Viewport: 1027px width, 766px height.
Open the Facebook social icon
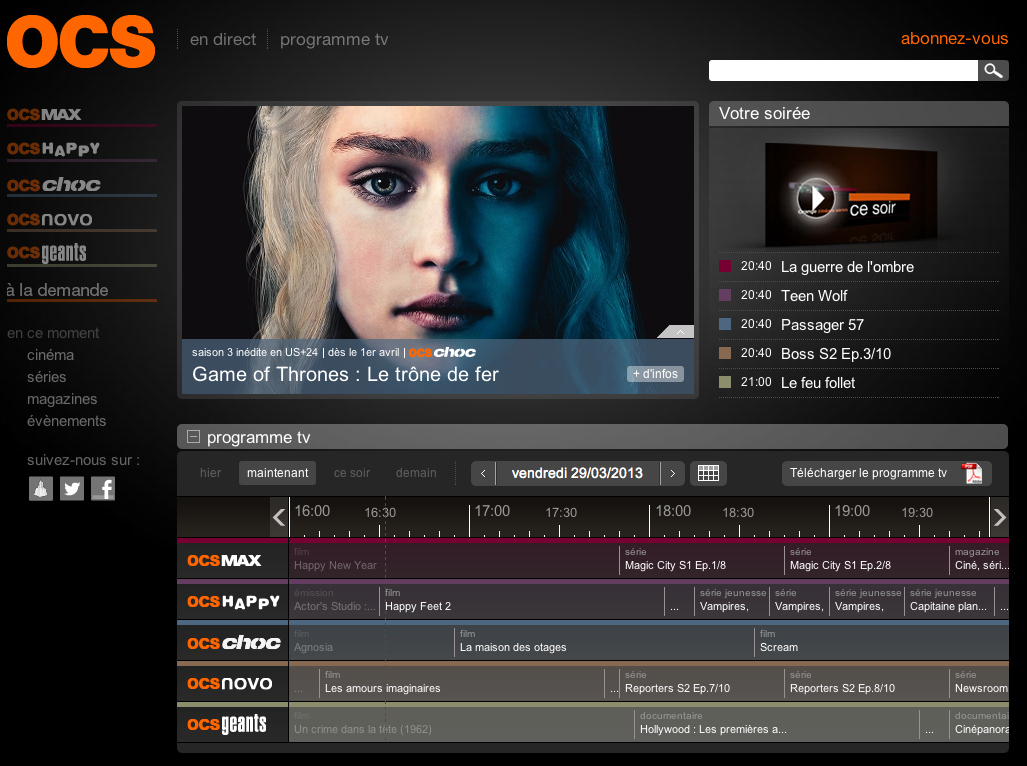pyautogui.click(x=103, y=488)
